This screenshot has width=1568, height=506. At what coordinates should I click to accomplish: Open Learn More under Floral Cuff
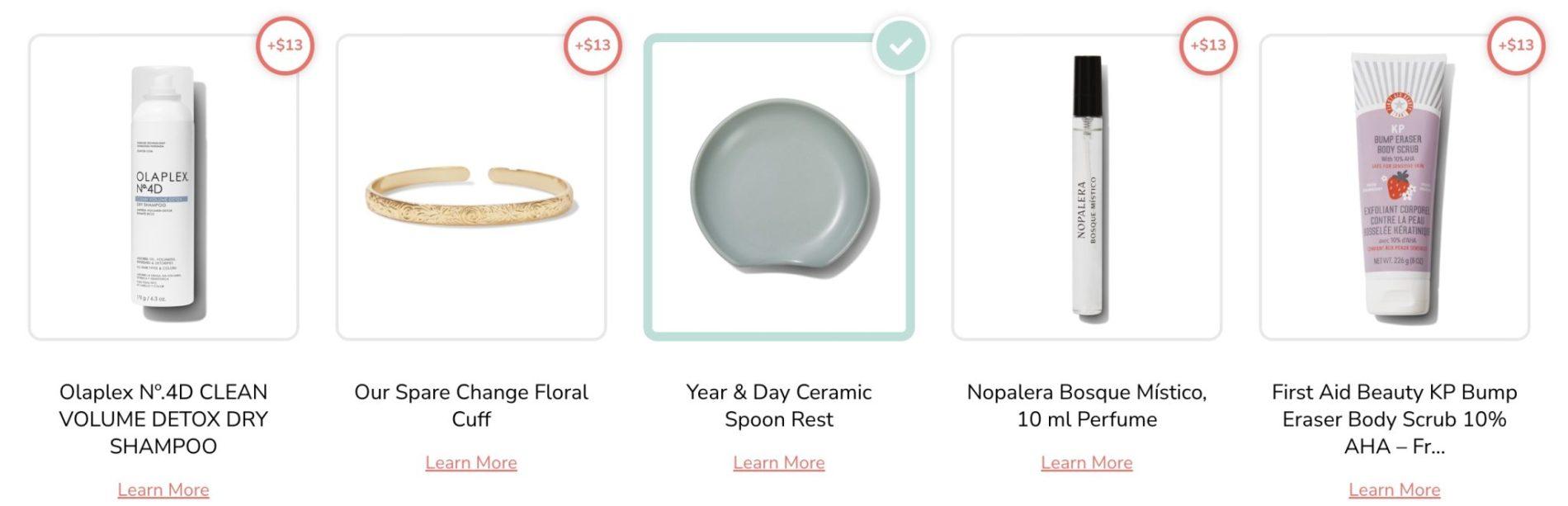pyautogui.click(x=471, y=463)
